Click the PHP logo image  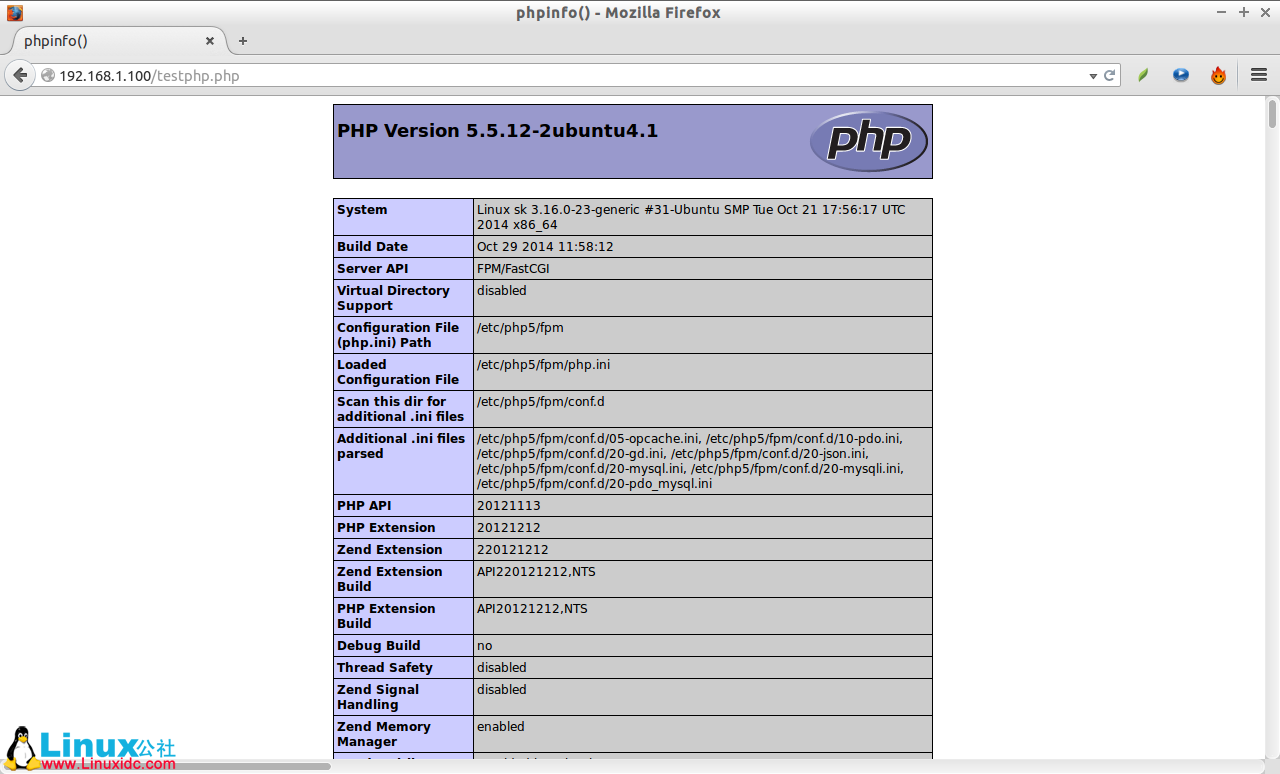coord(867,141)
